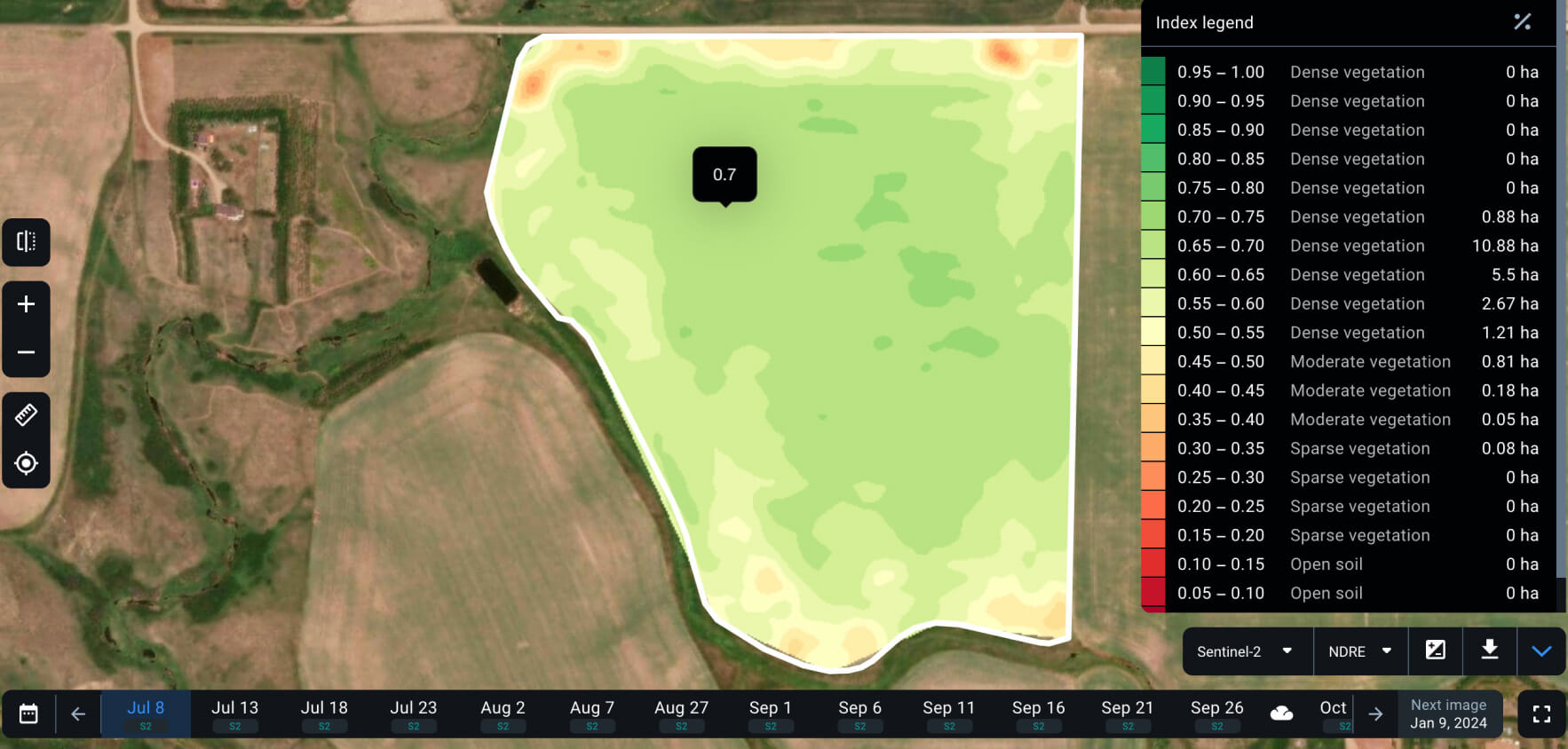
Task: Click the cloud cover icon
Action: pyautogui.click(x=1281, y=713)
